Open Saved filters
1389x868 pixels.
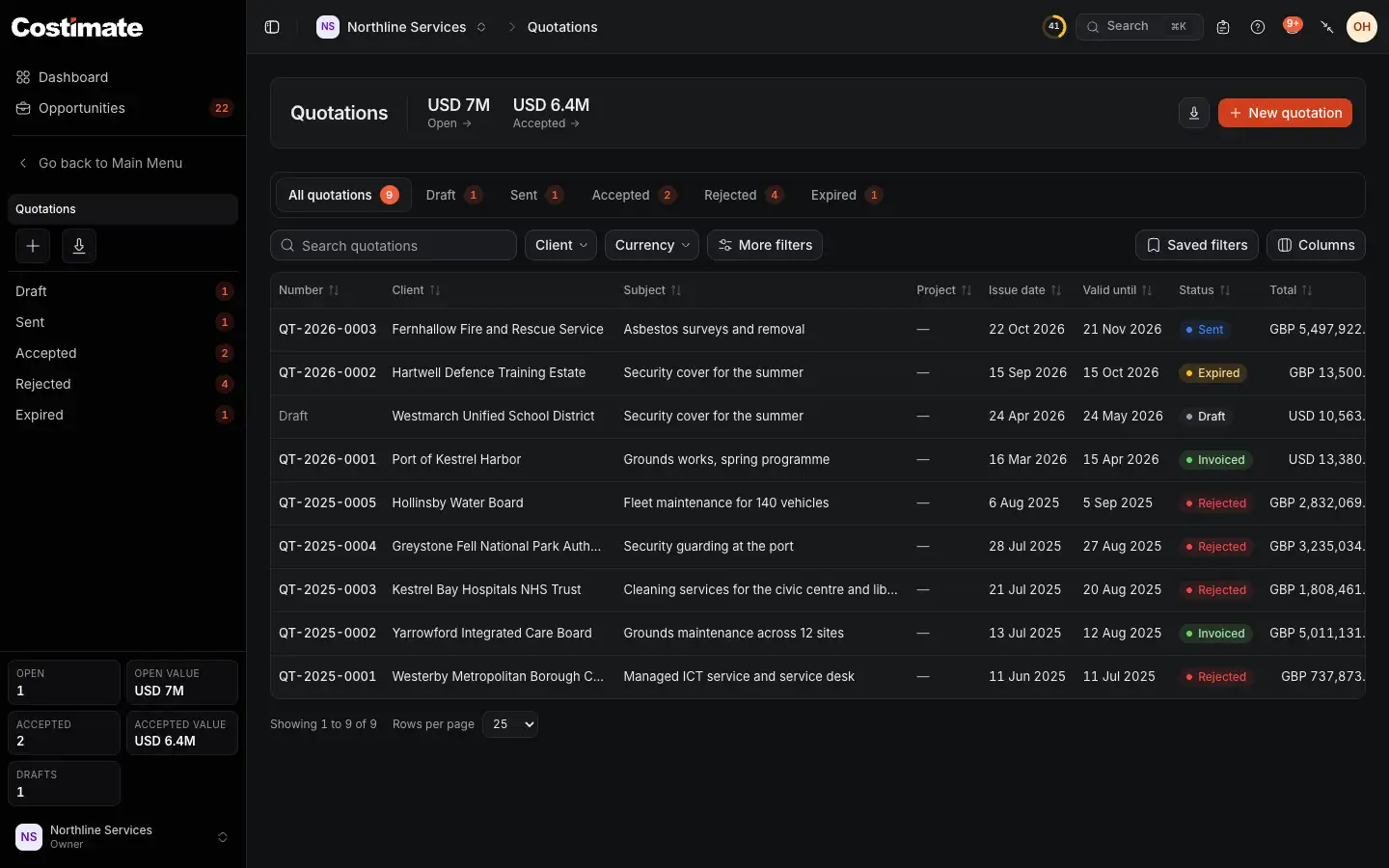tap(1197, 245)
